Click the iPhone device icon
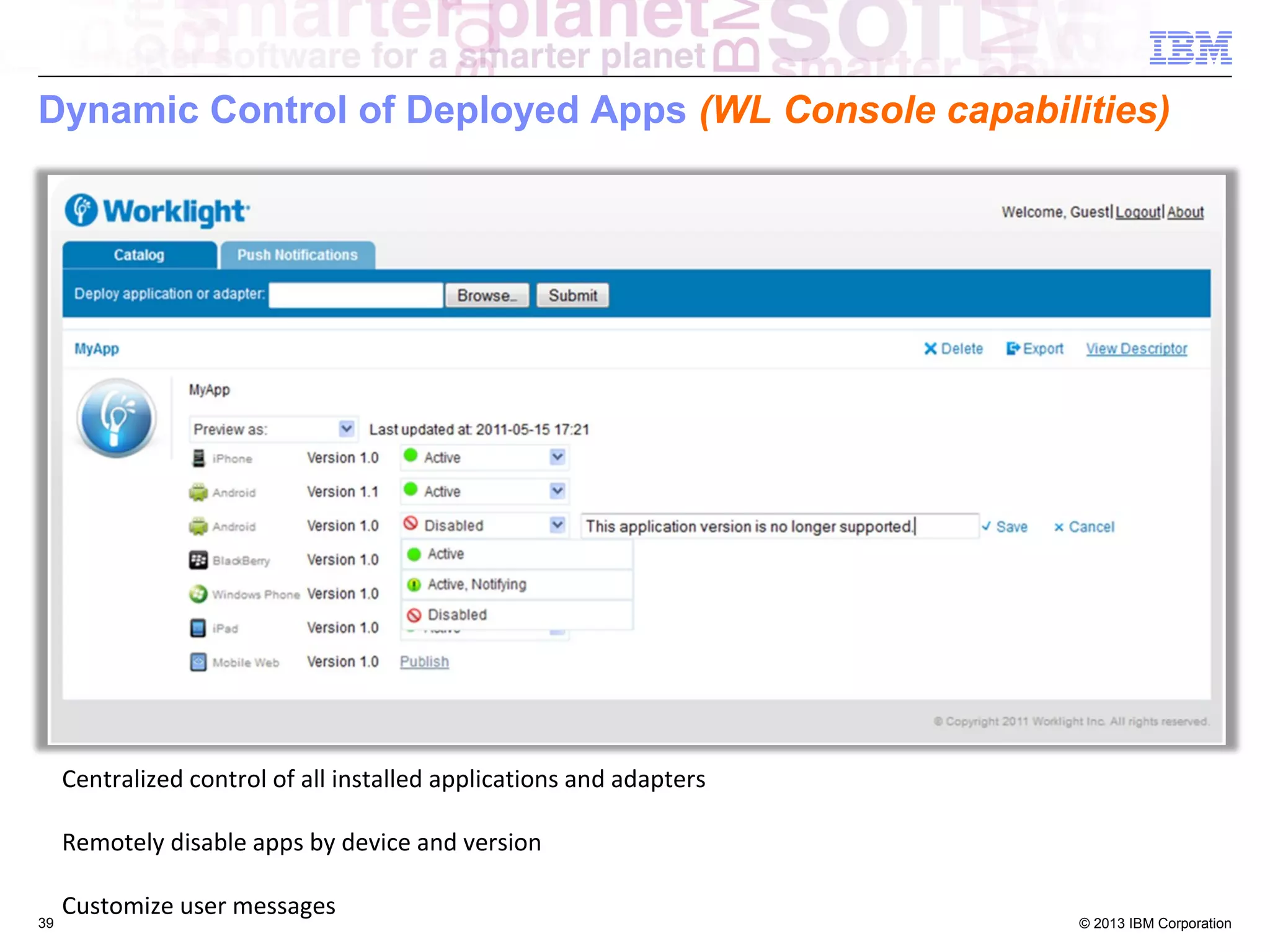Viewport: 1270px width, 952px height. [198, 458]
